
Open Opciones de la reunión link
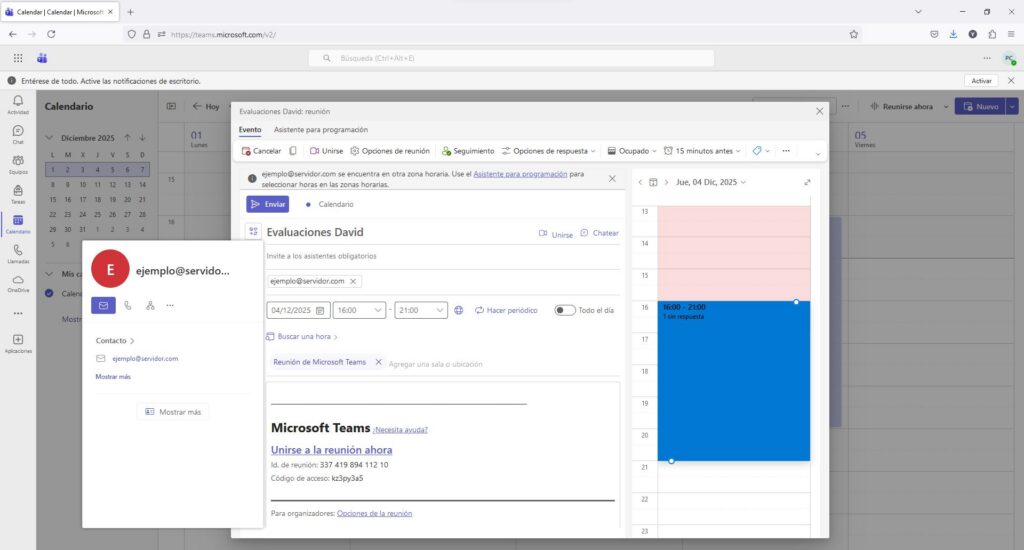tap(374, 513)
